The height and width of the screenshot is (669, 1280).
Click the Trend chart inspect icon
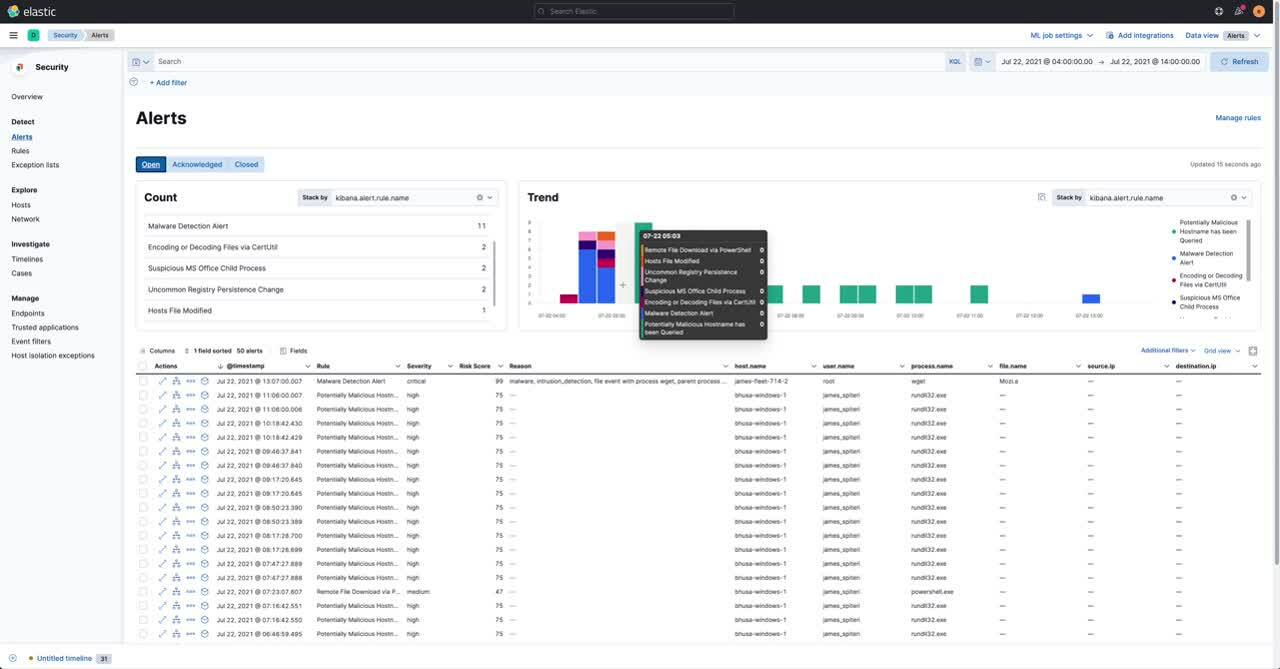pyautogui.click(x=1042, y=197)
